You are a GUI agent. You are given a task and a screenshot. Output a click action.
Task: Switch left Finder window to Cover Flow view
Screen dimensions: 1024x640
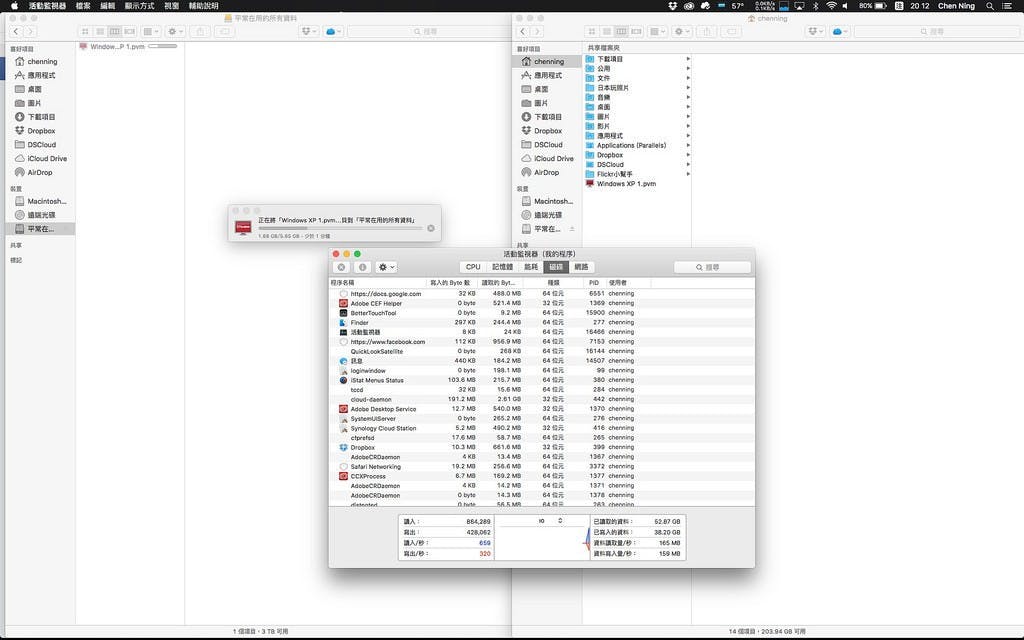point(129,31)
